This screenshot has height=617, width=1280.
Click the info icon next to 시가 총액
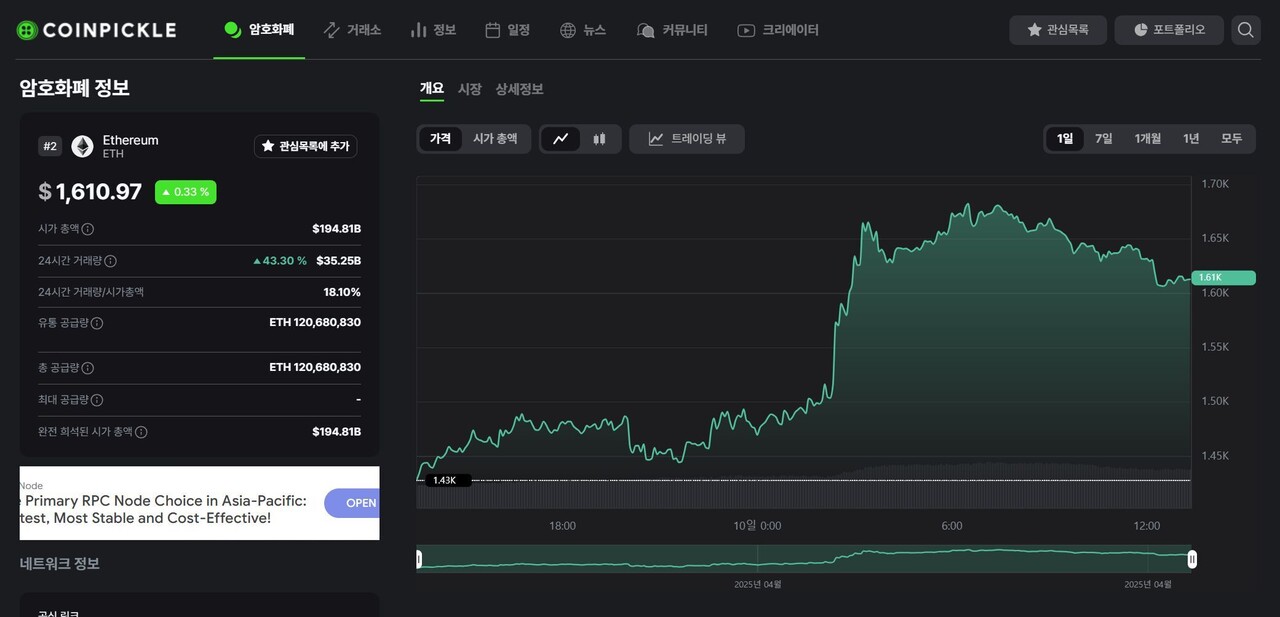(88, 229)
